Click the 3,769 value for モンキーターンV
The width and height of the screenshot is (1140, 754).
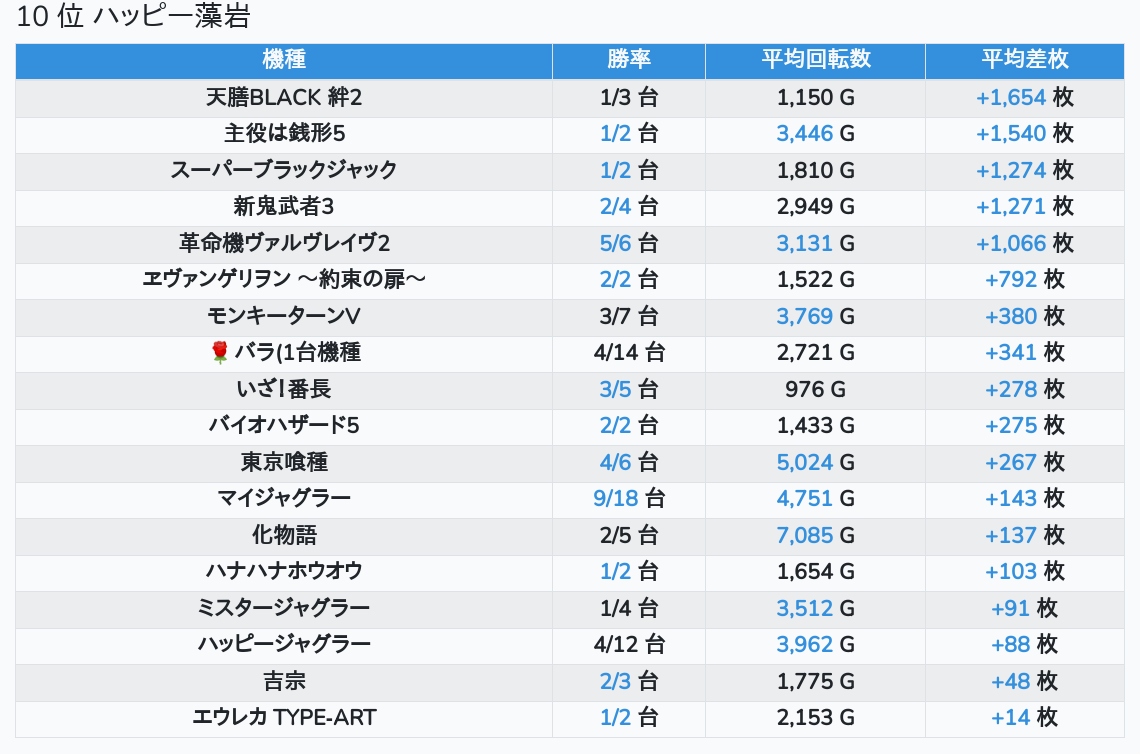[805, 316]
